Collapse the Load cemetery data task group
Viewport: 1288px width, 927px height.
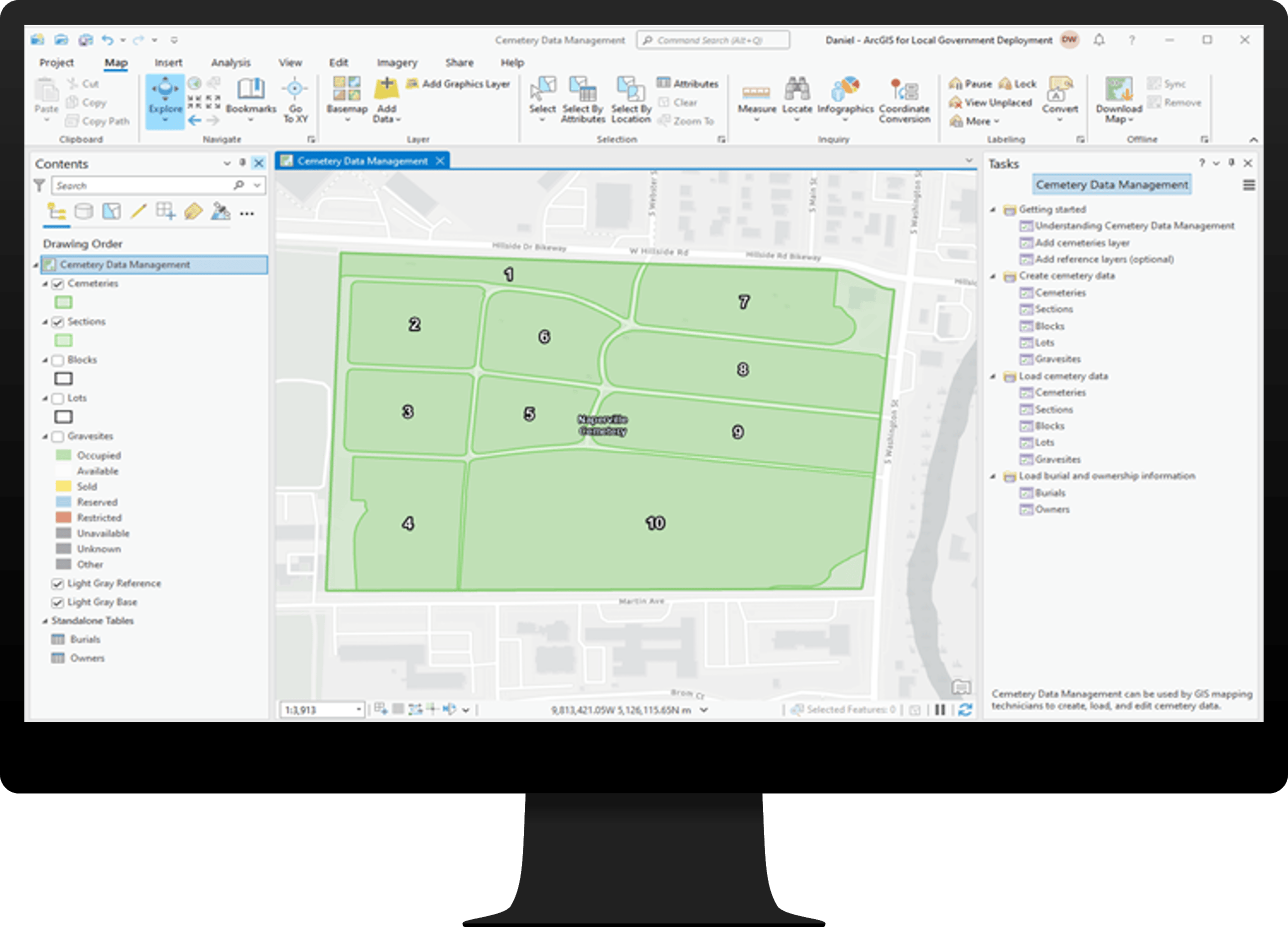[993, 376]
